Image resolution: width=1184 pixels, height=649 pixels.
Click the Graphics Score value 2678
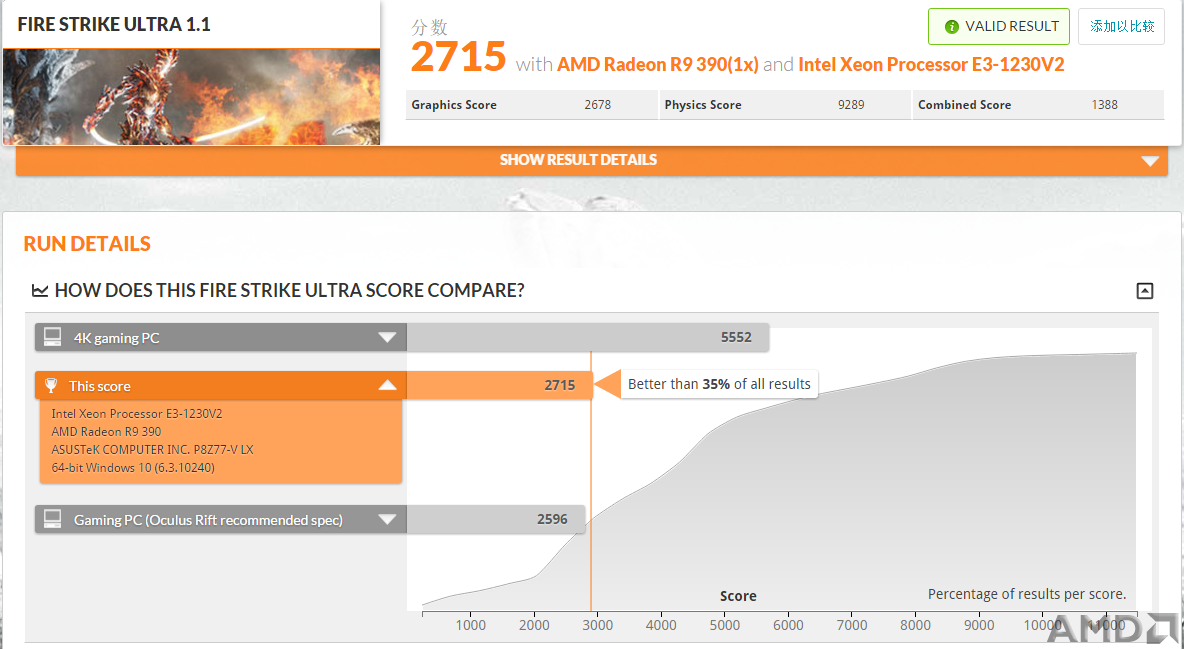click(x=597, y=105)
